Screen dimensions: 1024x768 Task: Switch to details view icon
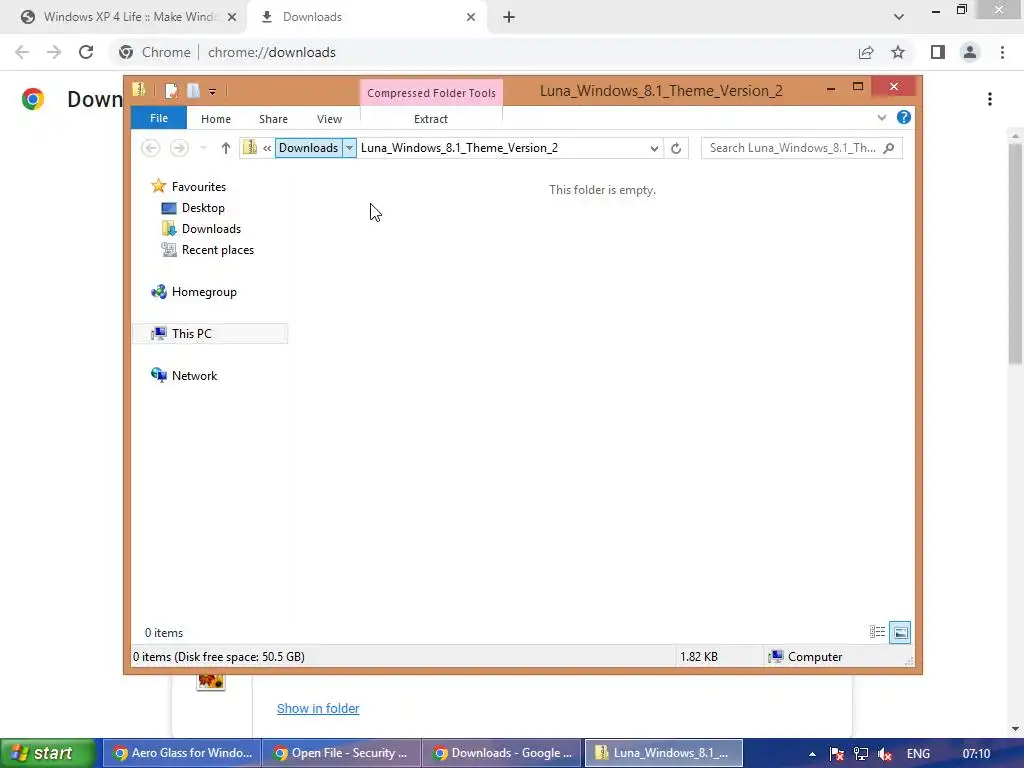click(x=877, y=632)
